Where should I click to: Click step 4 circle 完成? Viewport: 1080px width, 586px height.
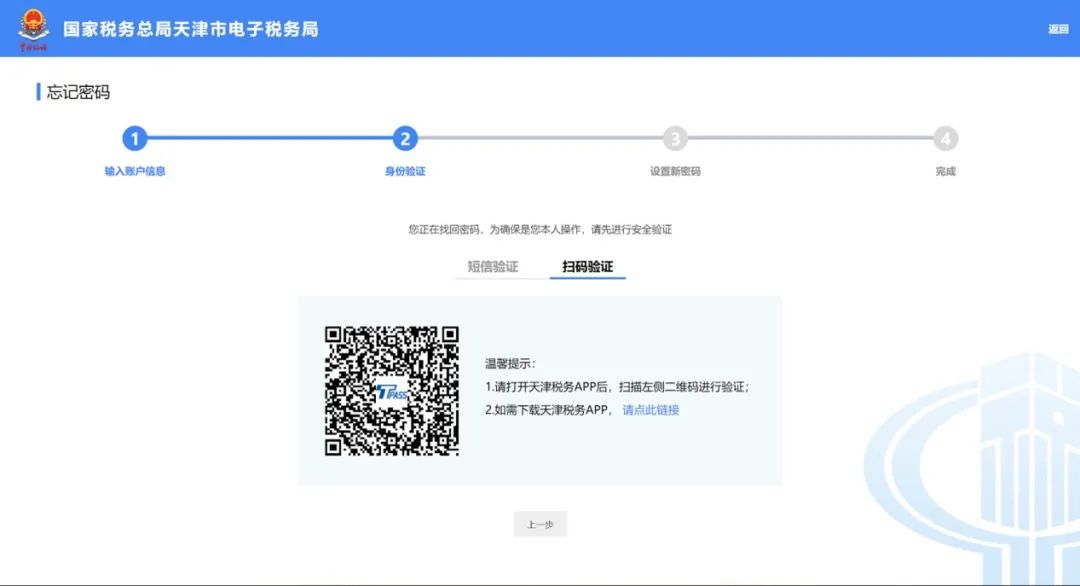(x=946, y=138)
